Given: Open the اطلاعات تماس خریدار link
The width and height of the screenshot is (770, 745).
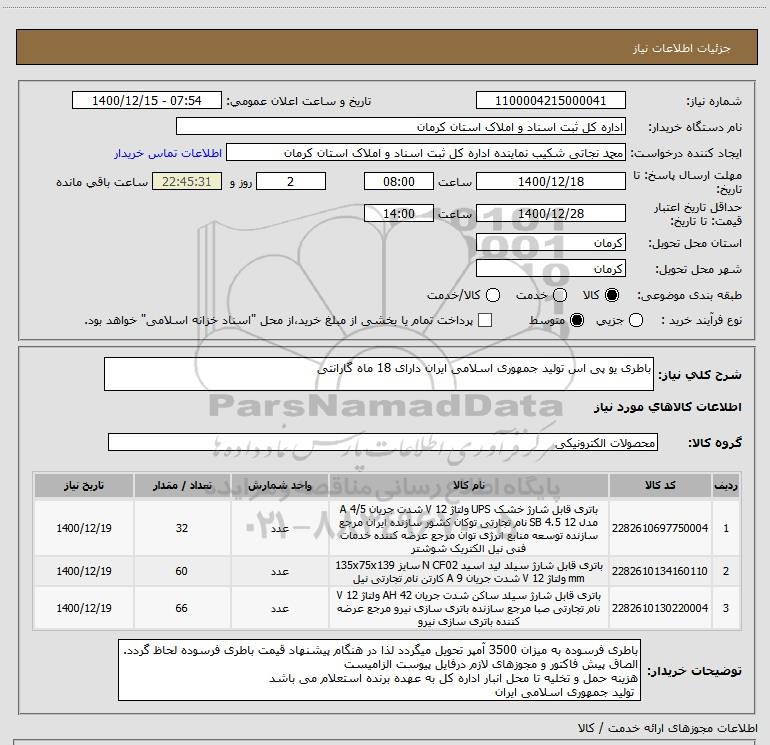Looking at the screenshot, I should point(168,153).
